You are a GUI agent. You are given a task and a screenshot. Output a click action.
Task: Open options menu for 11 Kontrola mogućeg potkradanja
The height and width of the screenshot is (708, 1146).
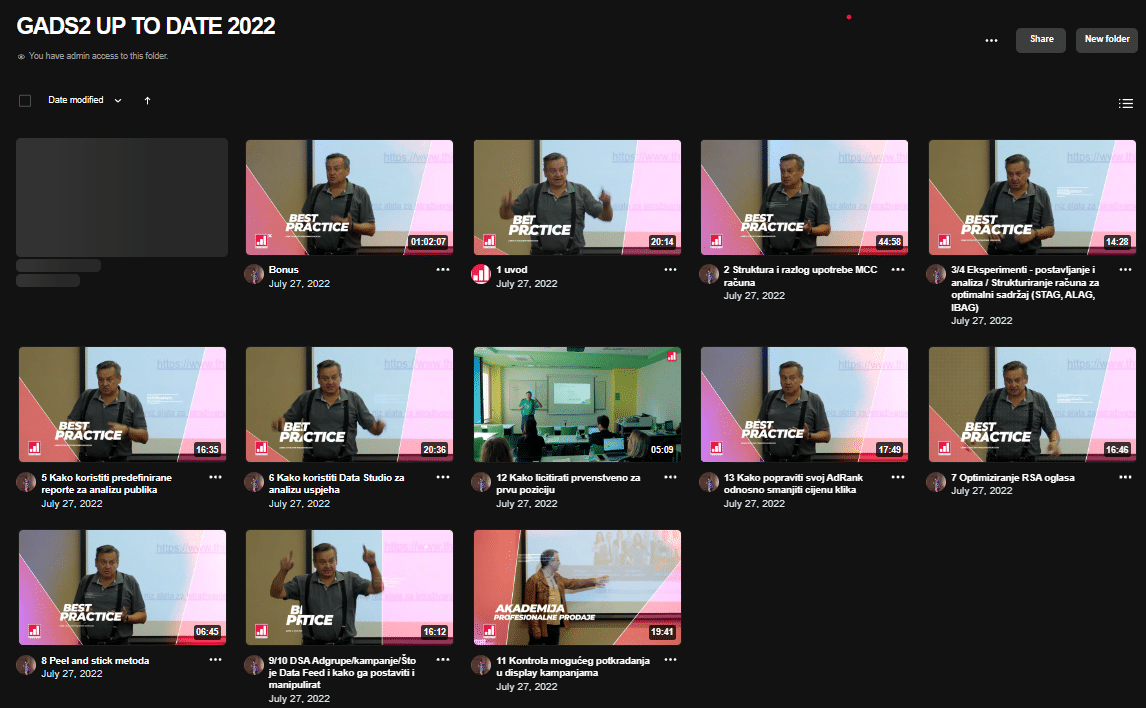pyautogui.click(x=671, y=660)
